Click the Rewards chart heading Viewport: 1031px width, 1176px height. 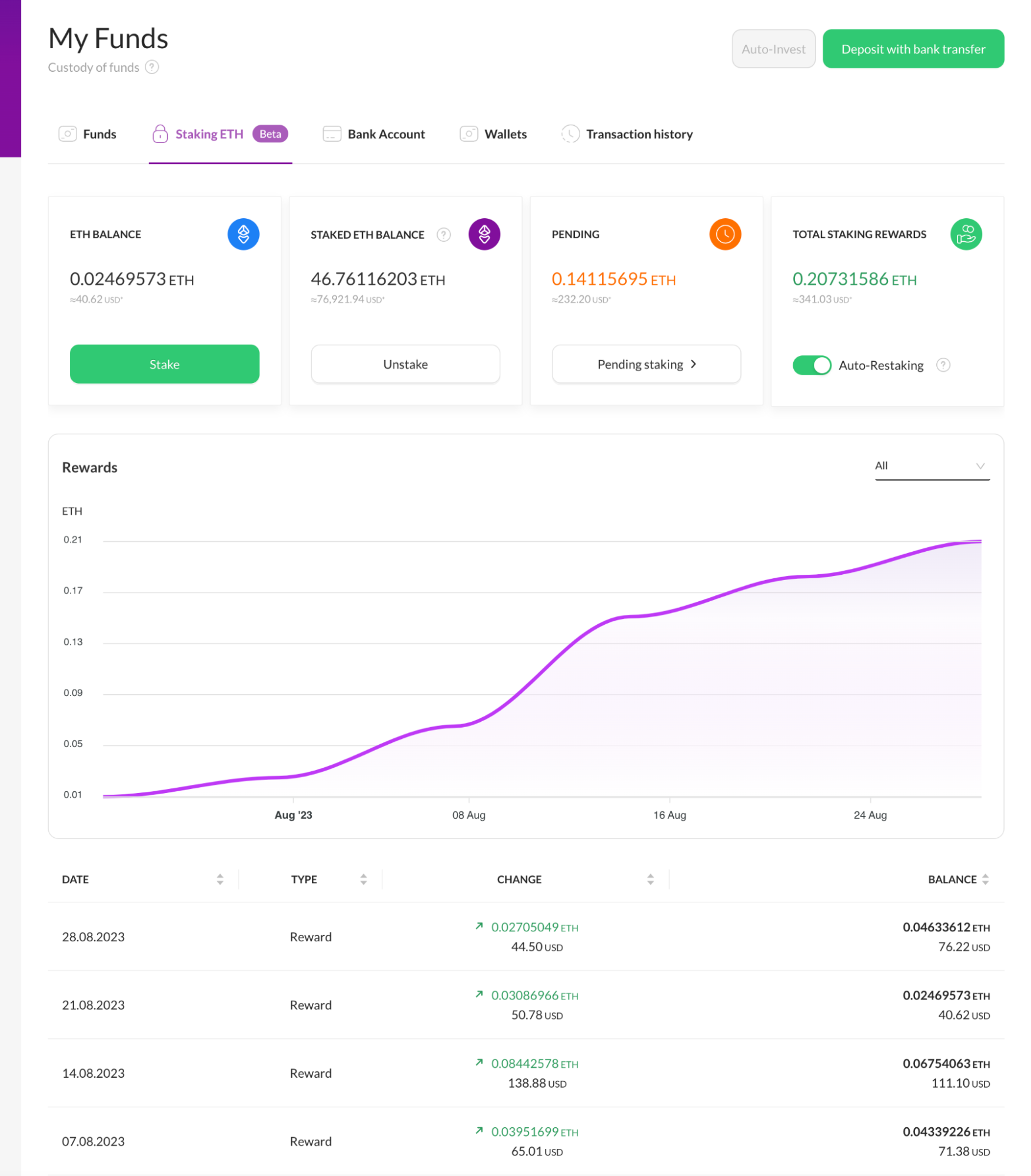coord(89,467)
